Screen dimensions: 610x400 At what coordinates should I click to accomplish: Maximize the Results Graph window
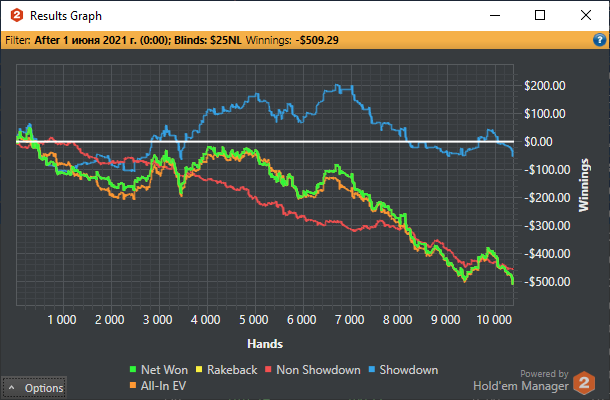(540, 16)
